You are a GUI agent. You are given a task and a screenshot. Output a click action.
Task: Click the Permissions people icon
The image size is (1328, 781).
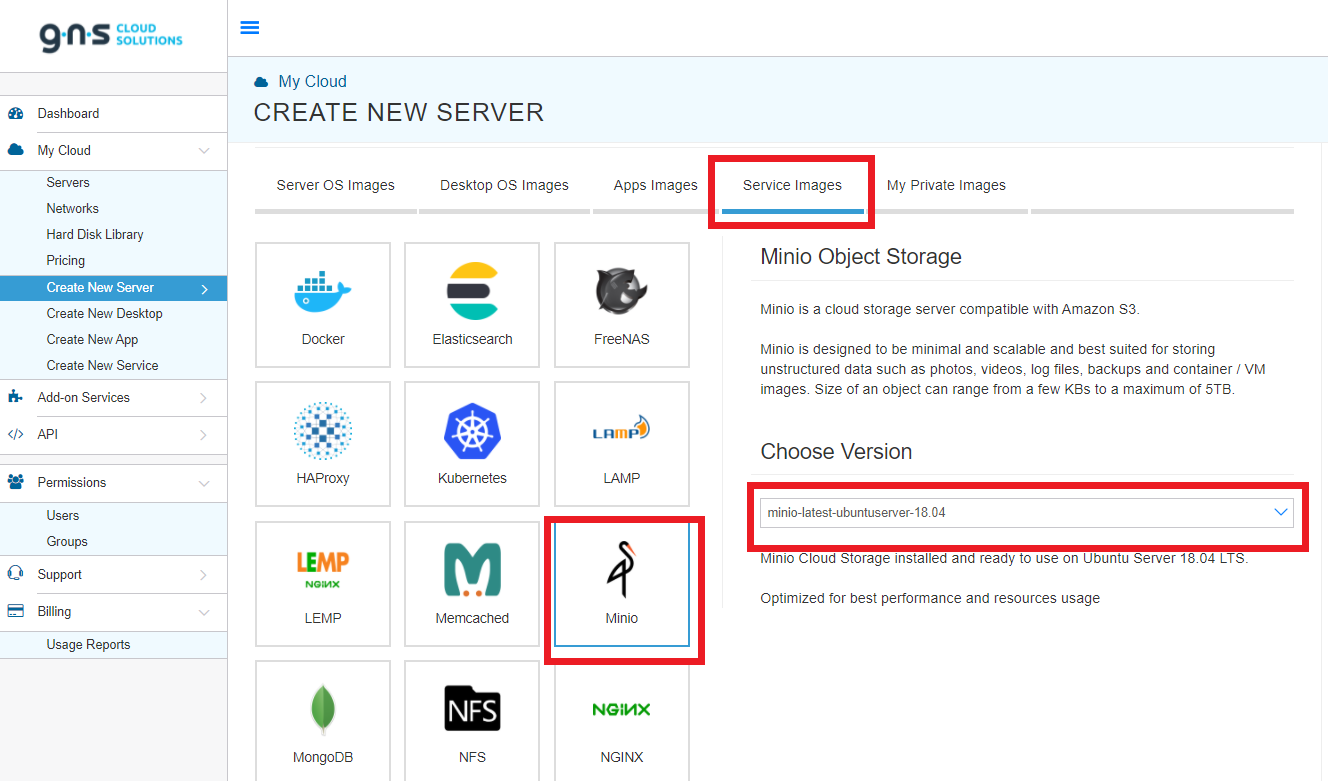tap(15, 482)
